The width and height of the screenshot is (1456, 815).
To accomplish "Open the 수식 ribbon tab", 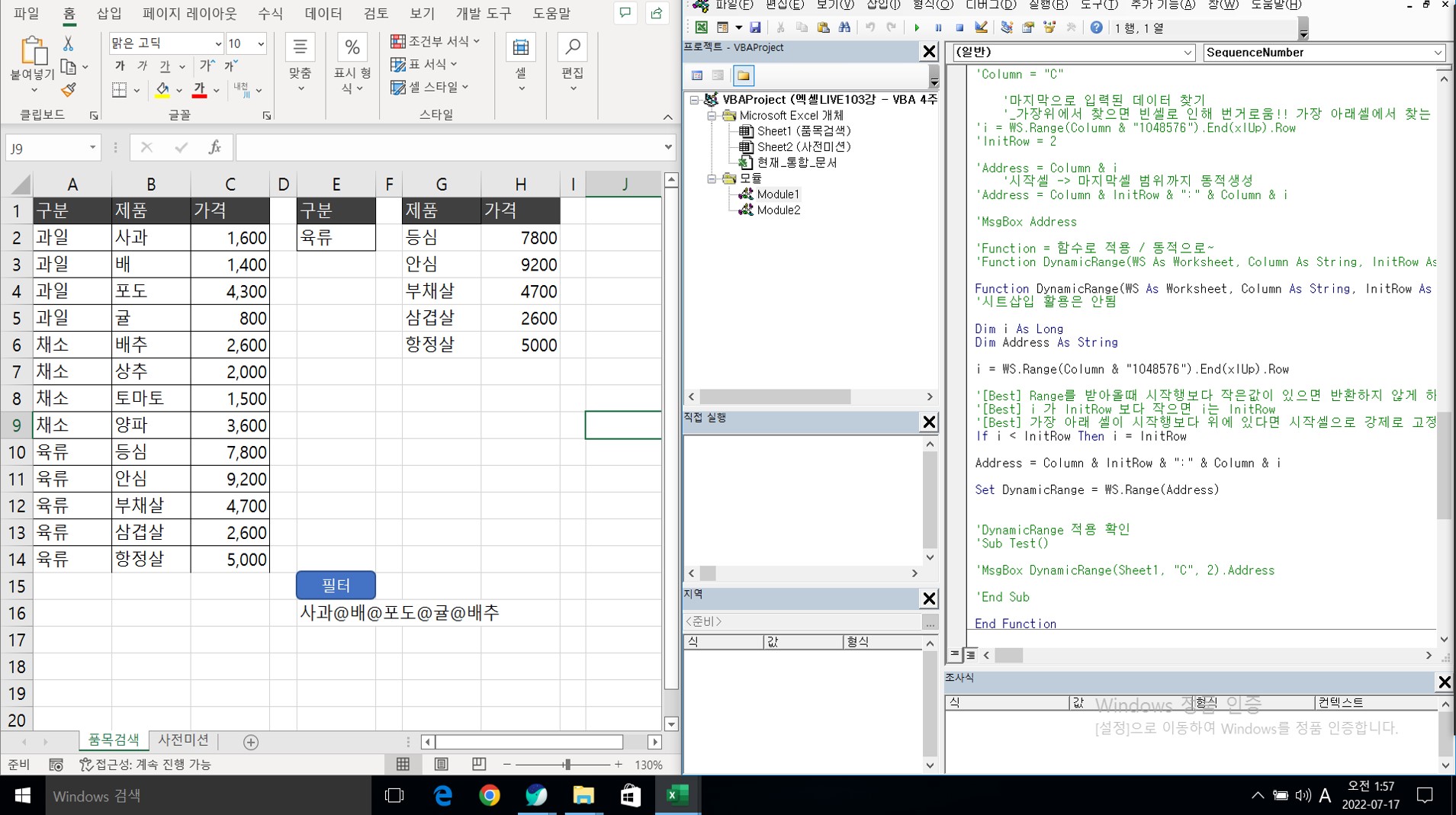I will tap(270, 13).
